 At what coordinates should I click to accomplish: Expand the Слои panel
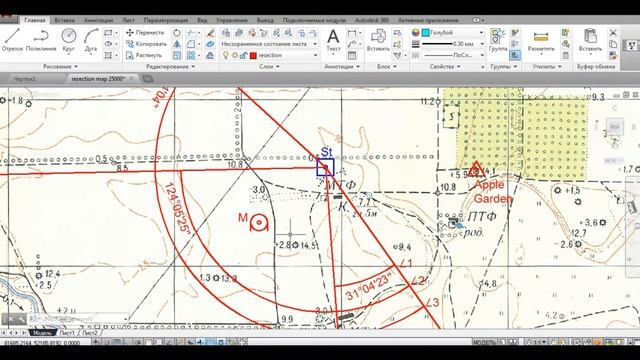click(x=269, y=66)
